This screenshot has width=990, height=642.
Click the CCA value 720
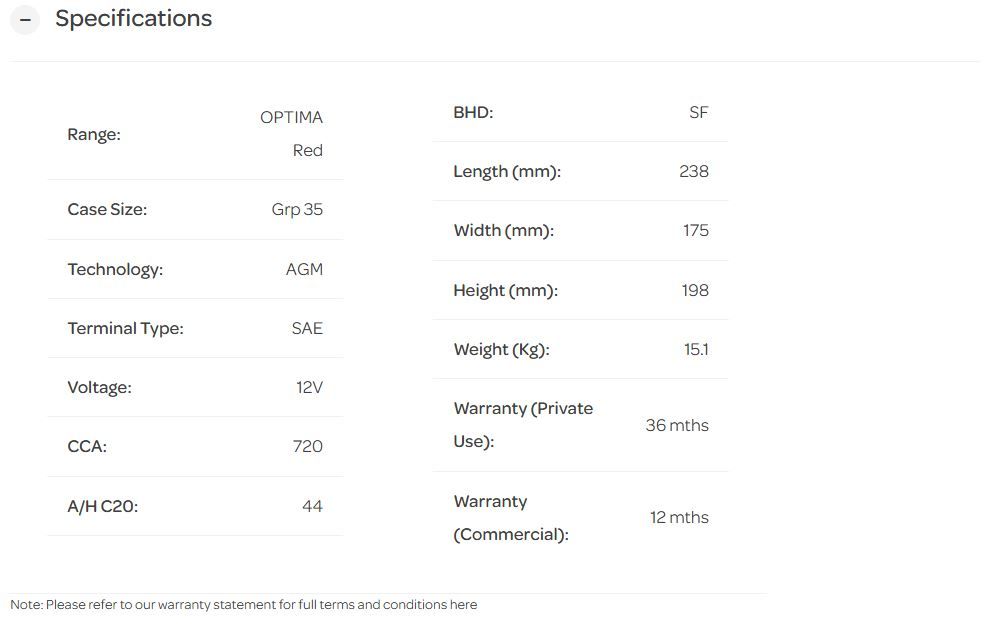308,446
